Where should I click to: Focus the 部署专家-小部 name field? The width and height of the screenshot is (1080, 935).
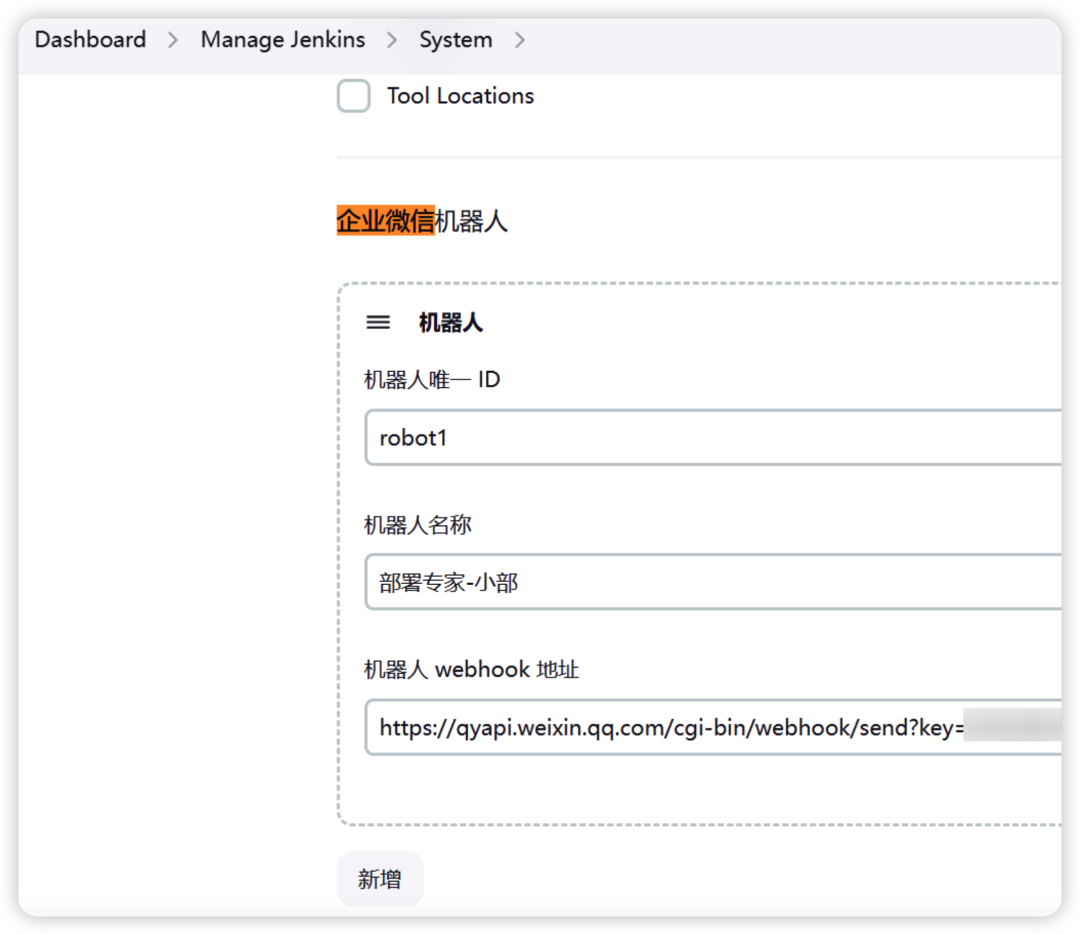713,582
